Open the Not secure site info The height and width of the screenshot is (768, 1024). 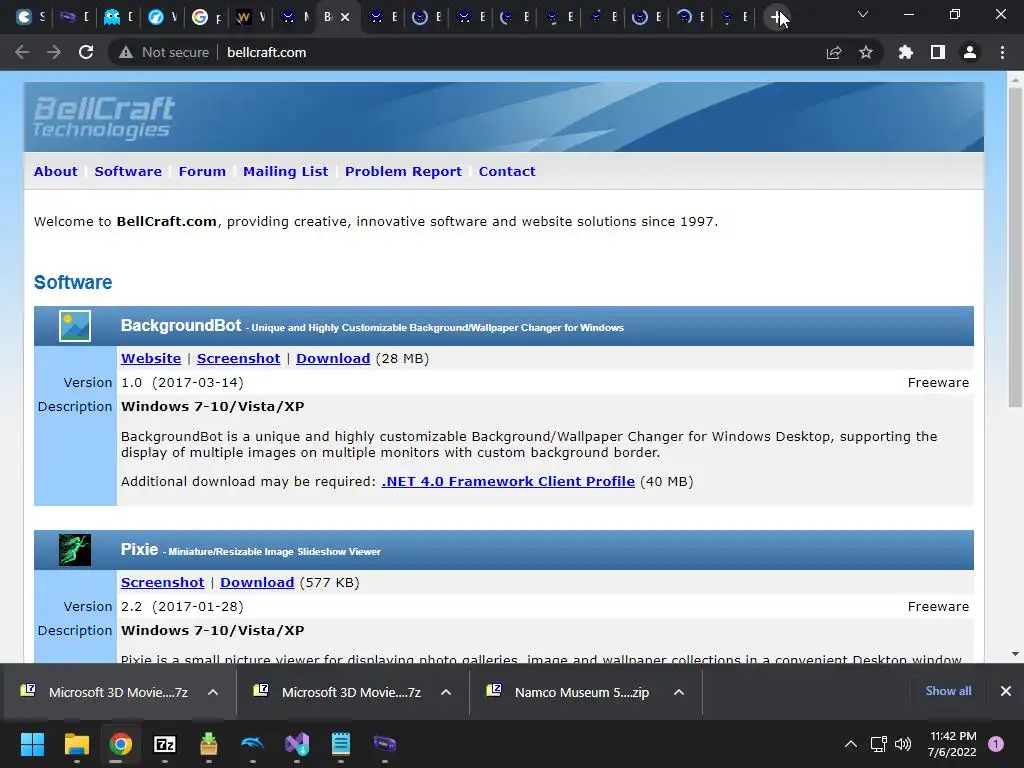(x=164, y=52)
